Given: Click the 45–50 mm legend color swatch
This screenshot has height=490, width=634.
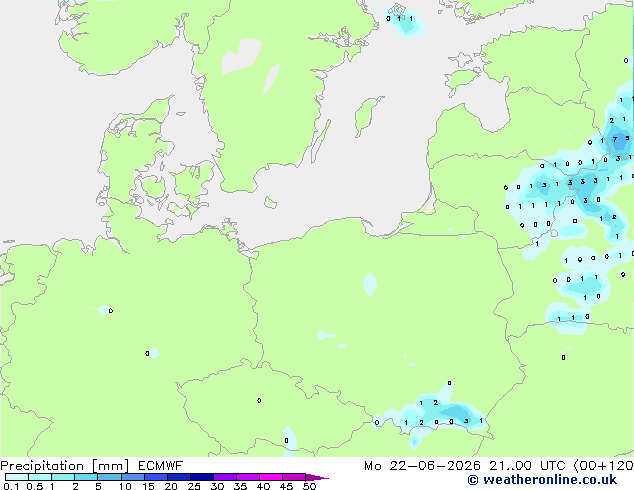Looking at the screenshot, I should coord(294,477).
